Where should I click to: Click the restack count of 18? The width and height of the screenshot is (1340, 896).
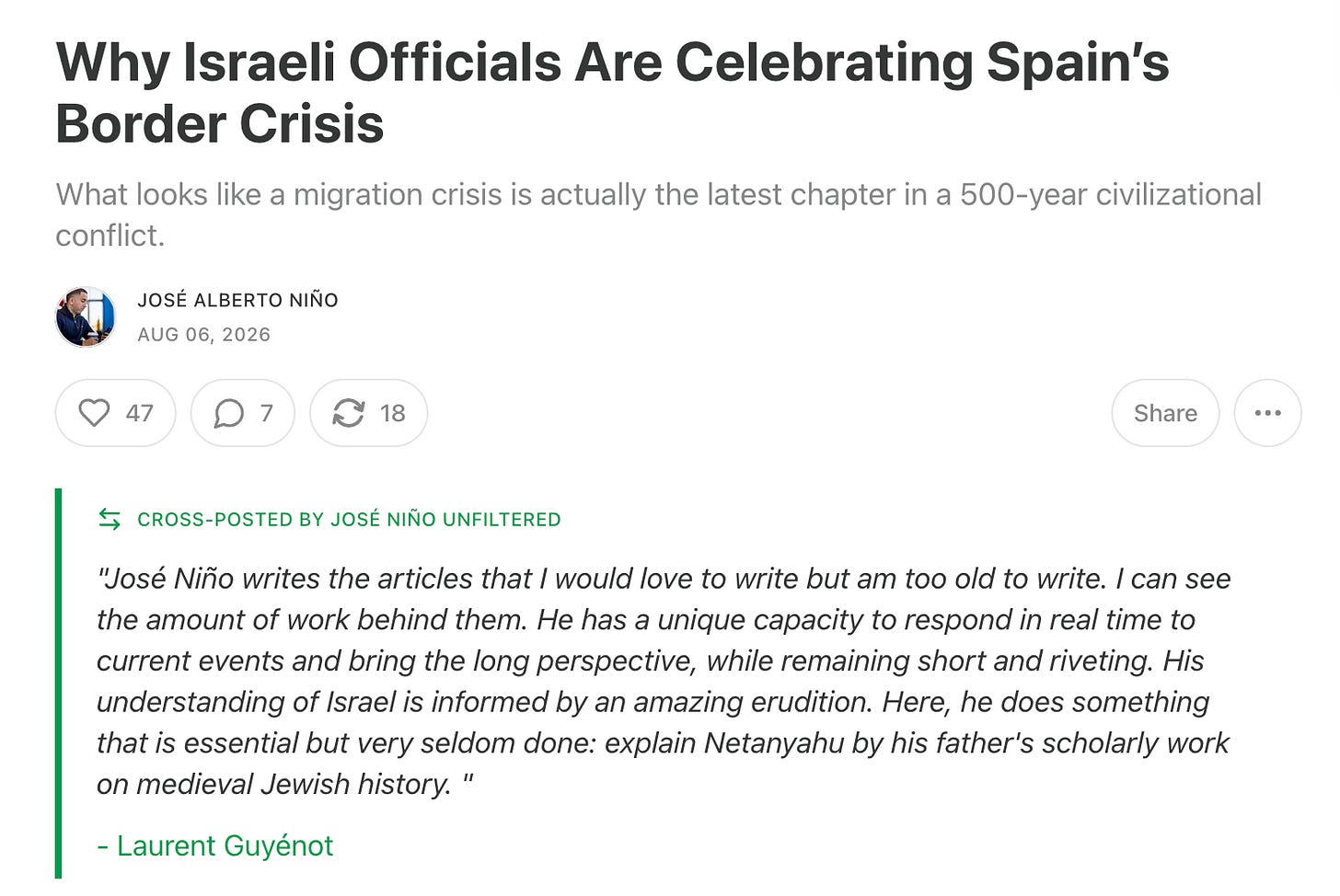coord(393,413)
